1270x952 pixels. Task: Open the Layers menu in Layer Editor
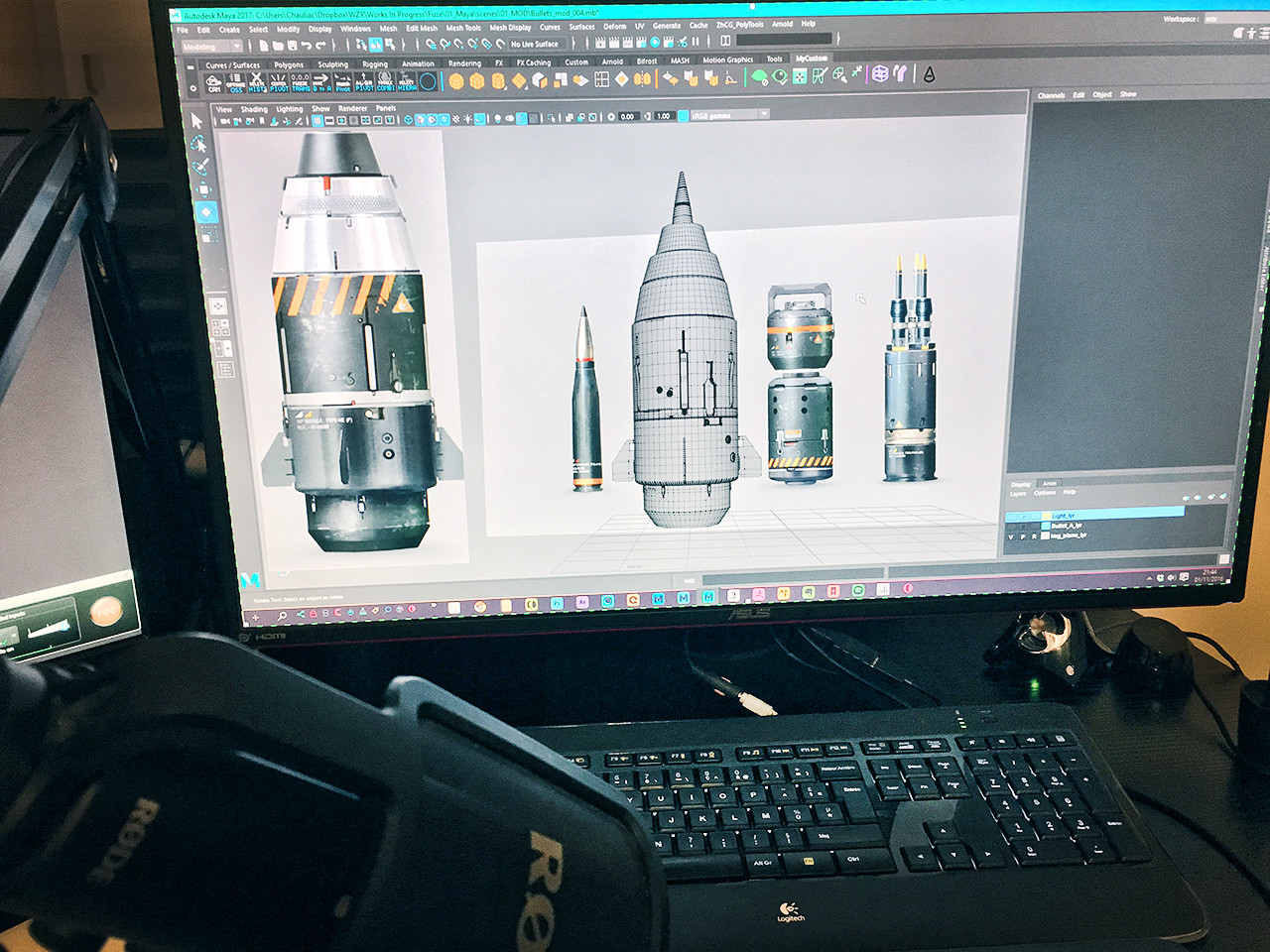[1018, 494]
